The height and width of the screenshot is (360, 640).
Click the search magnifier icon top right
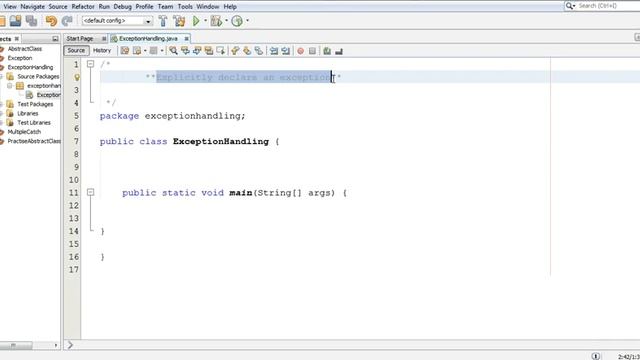coord(569,6)
